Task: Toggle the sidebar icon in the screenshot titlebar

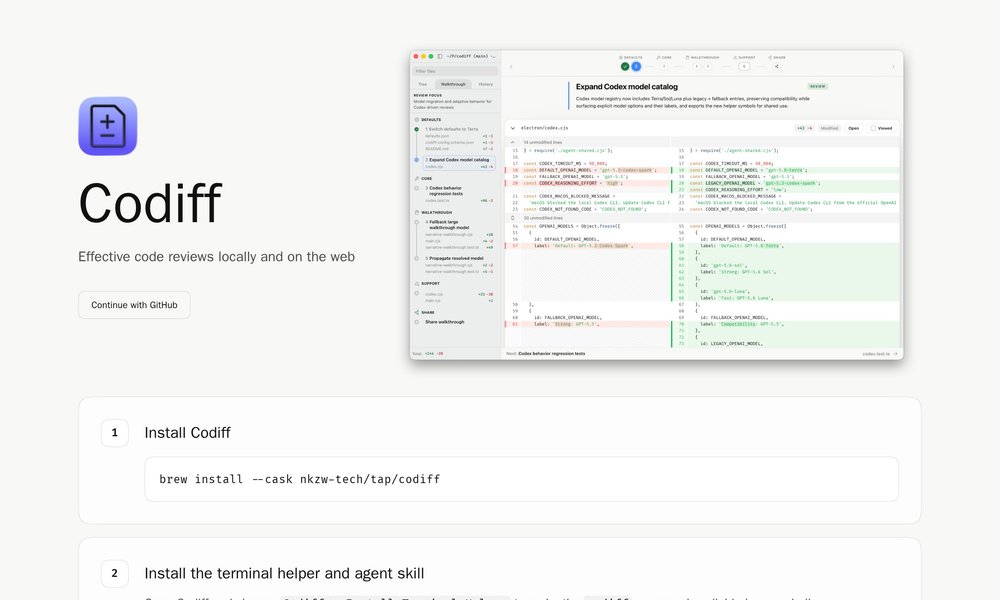Action: coord(440,56)
